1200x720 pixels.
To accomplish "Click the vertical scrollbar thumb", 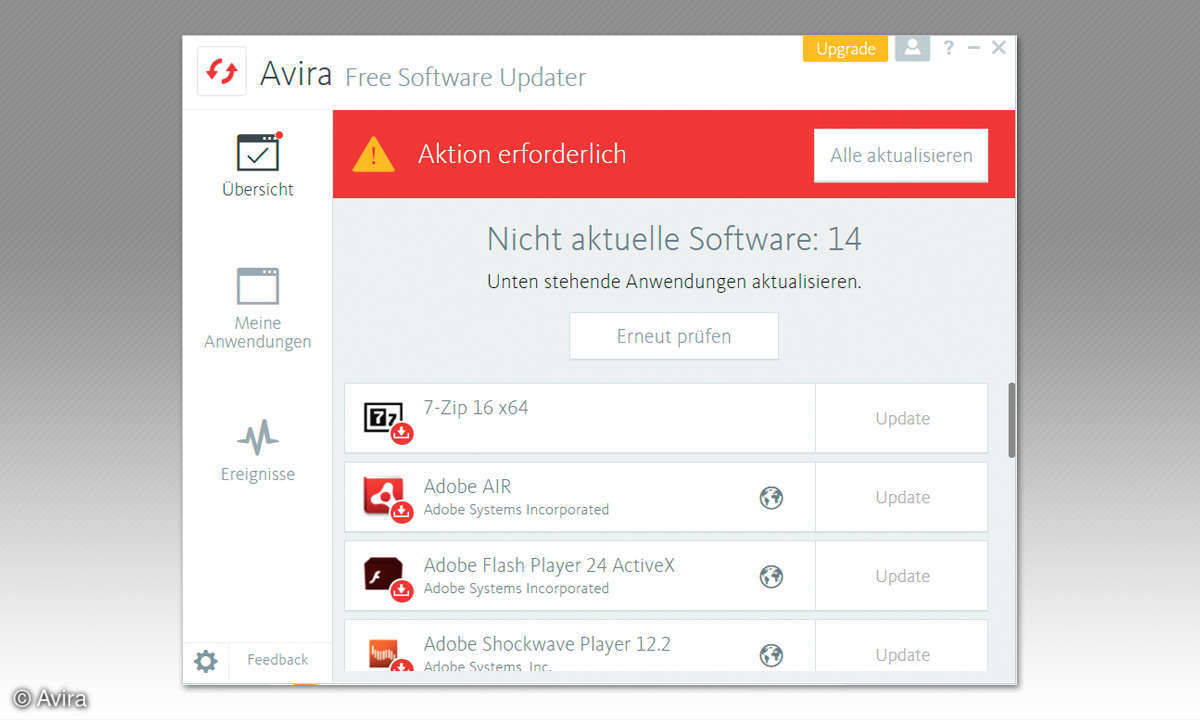I will (x=1011, y=420).
